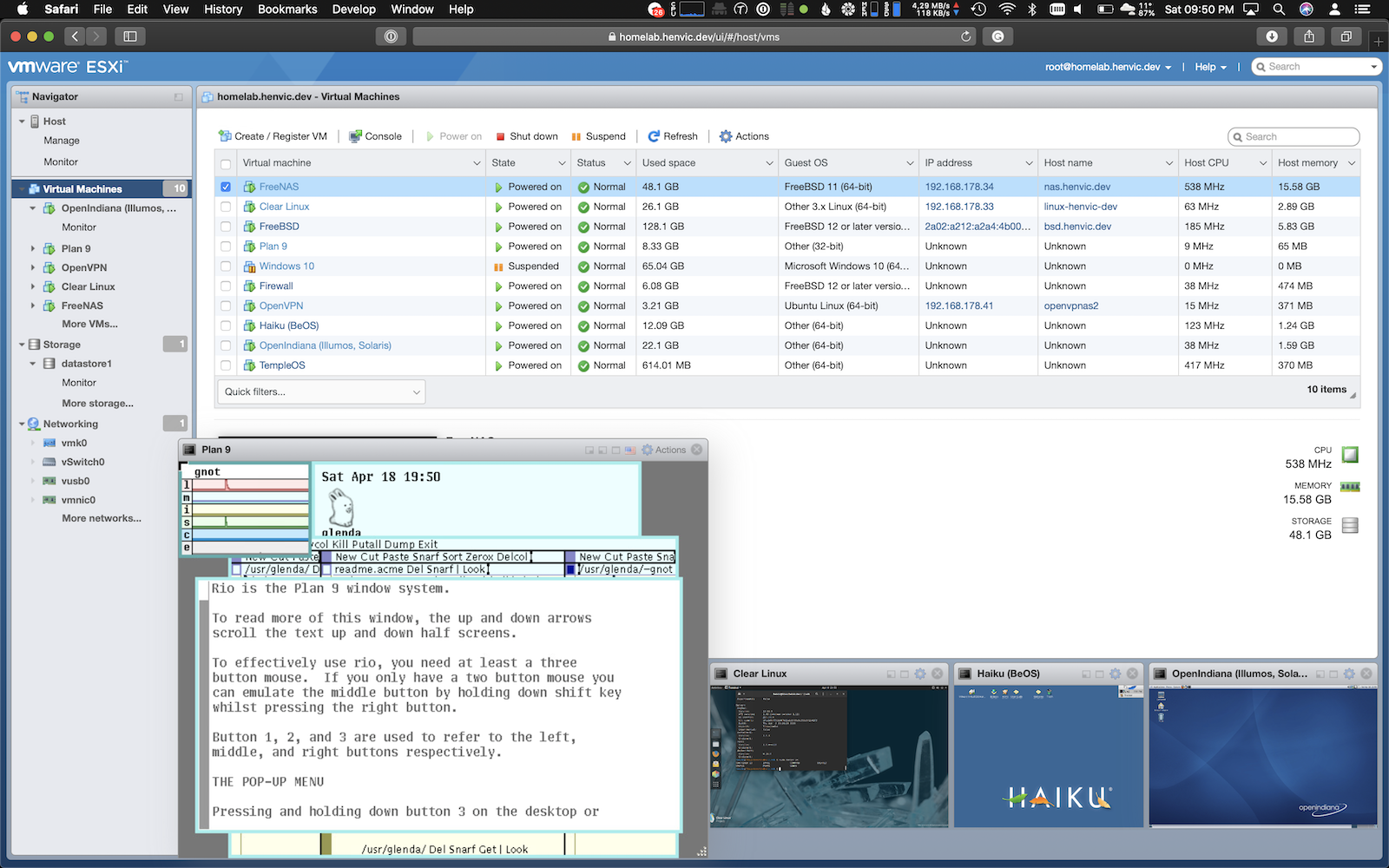This screenshot has width=1389, height=868.
Task: Click the gear icon in OpenIndiana console title
Action: (1349, 674)
